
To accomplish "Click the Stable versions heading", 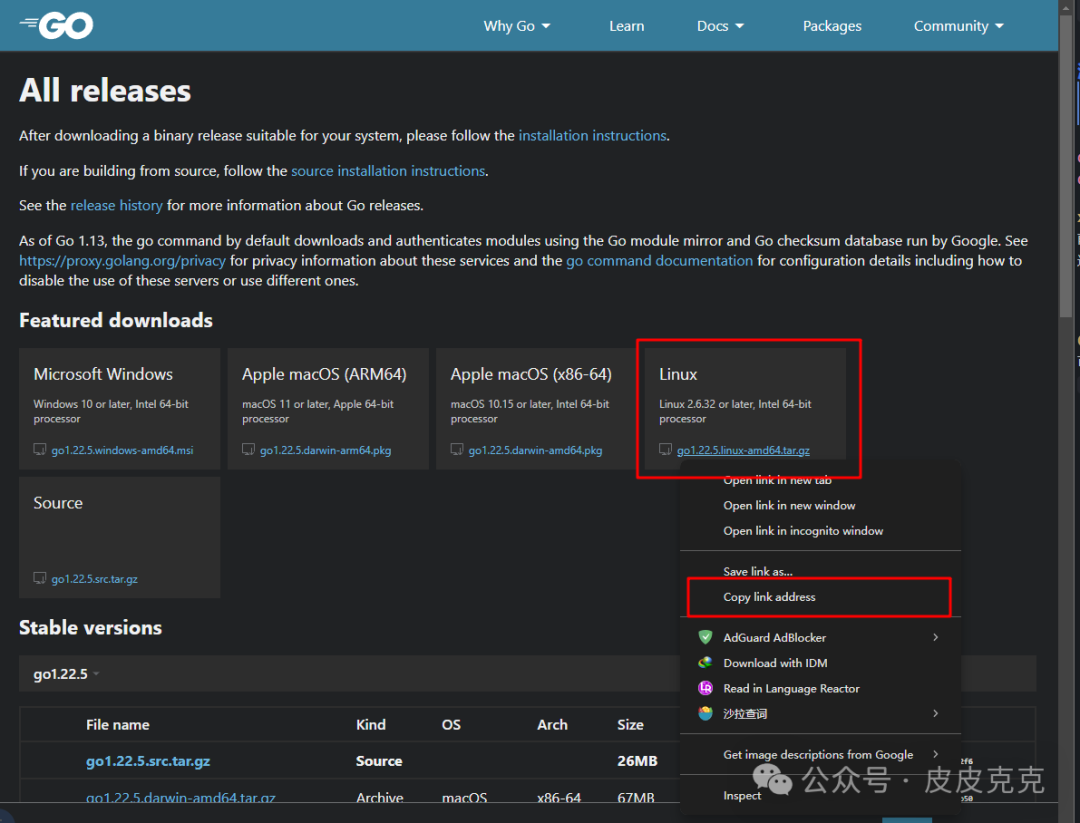I will pos(90,627).
